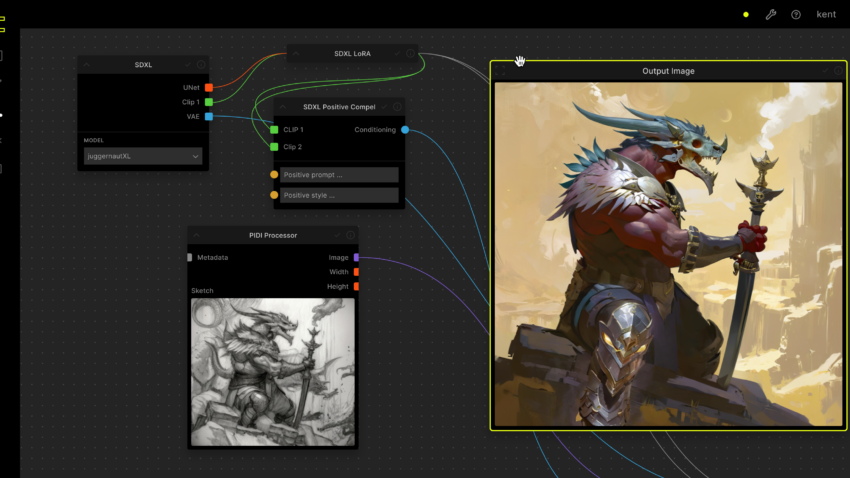
Task: Open the juggernautXL model dropdown
Action: point(143,156)
